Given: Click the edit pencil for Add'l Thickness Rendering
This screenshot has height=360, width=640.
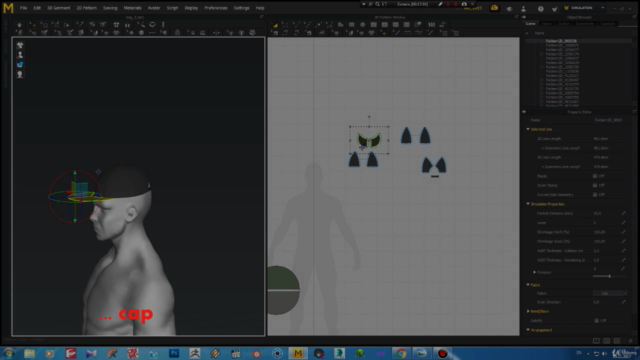Looking at the screenshot, I should click(623, 260).
